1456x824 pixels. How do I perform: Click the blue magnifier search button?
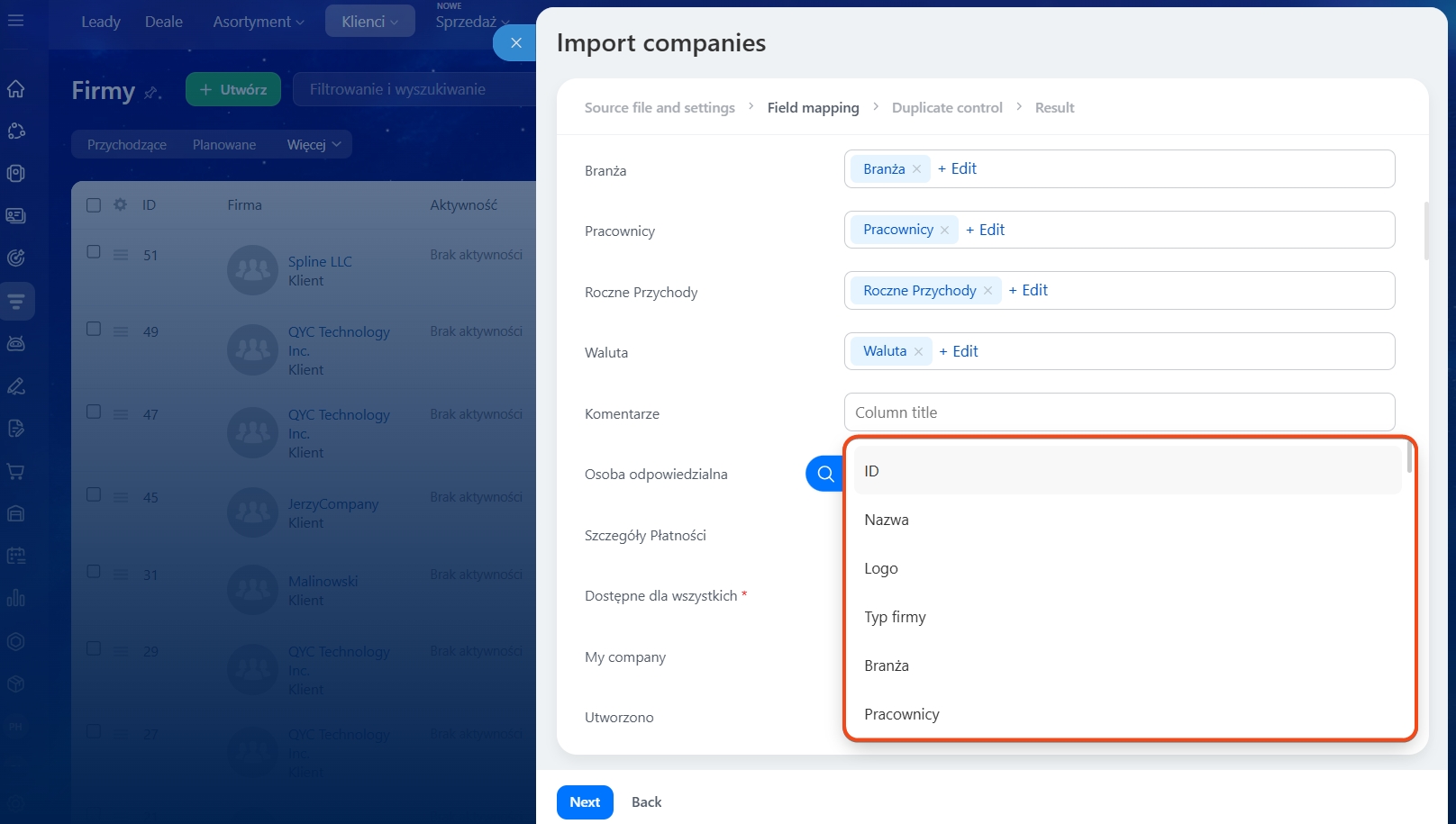click(824, 474)
